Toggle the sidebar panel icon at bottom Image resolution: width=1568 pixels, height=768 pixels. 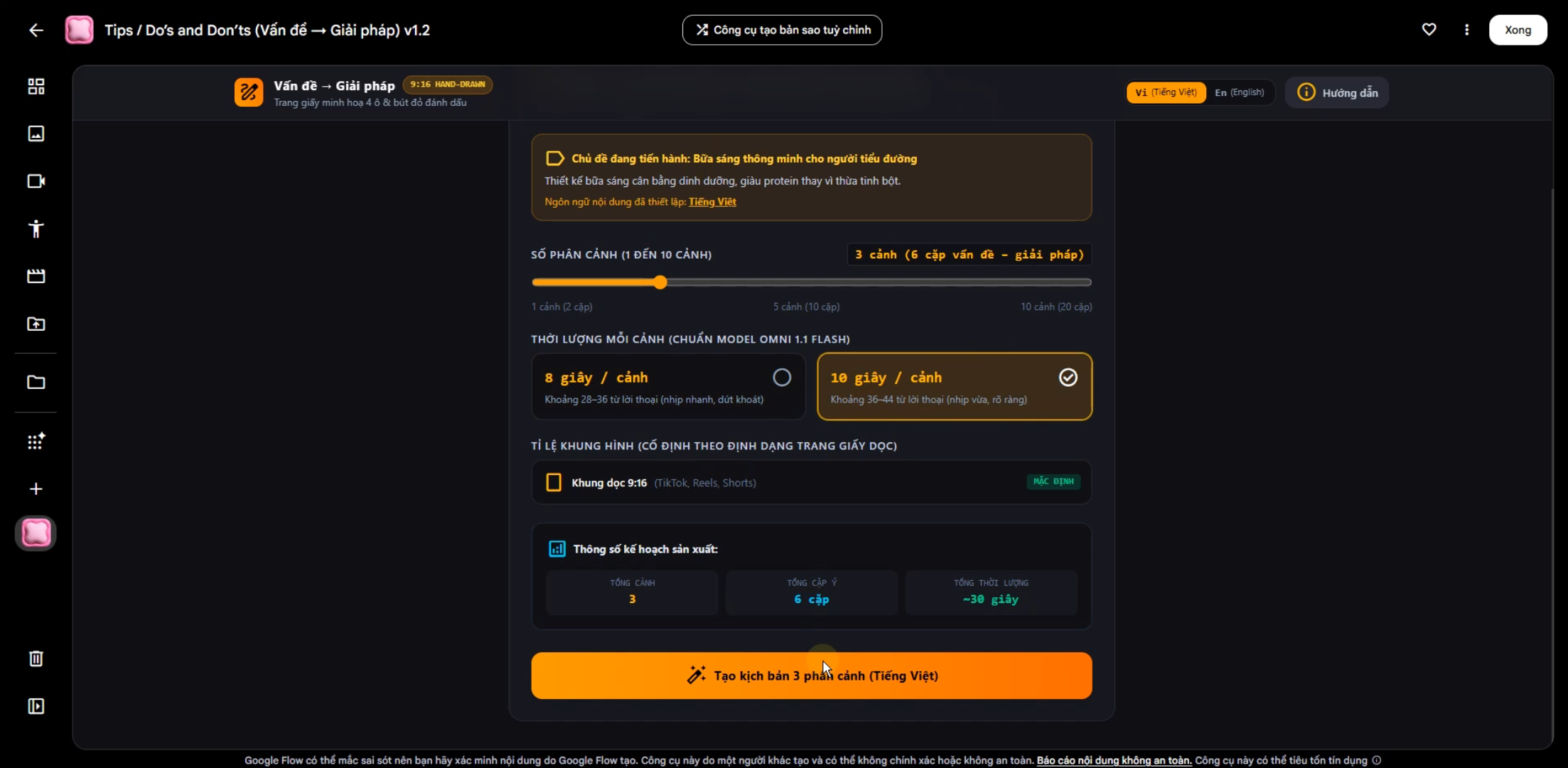pos(36,706)
